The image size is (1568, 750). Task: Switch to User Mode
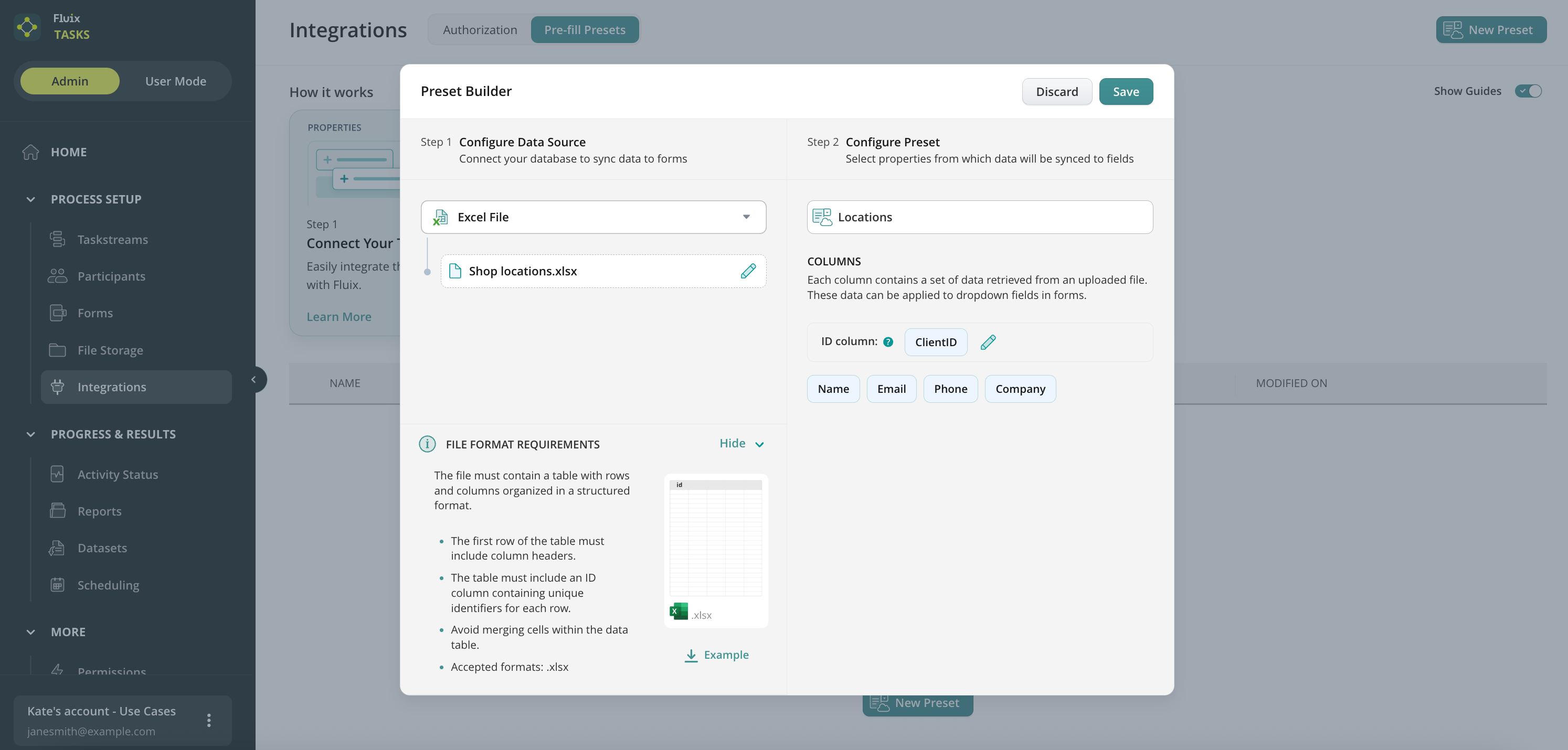click(x=175, y=81)
